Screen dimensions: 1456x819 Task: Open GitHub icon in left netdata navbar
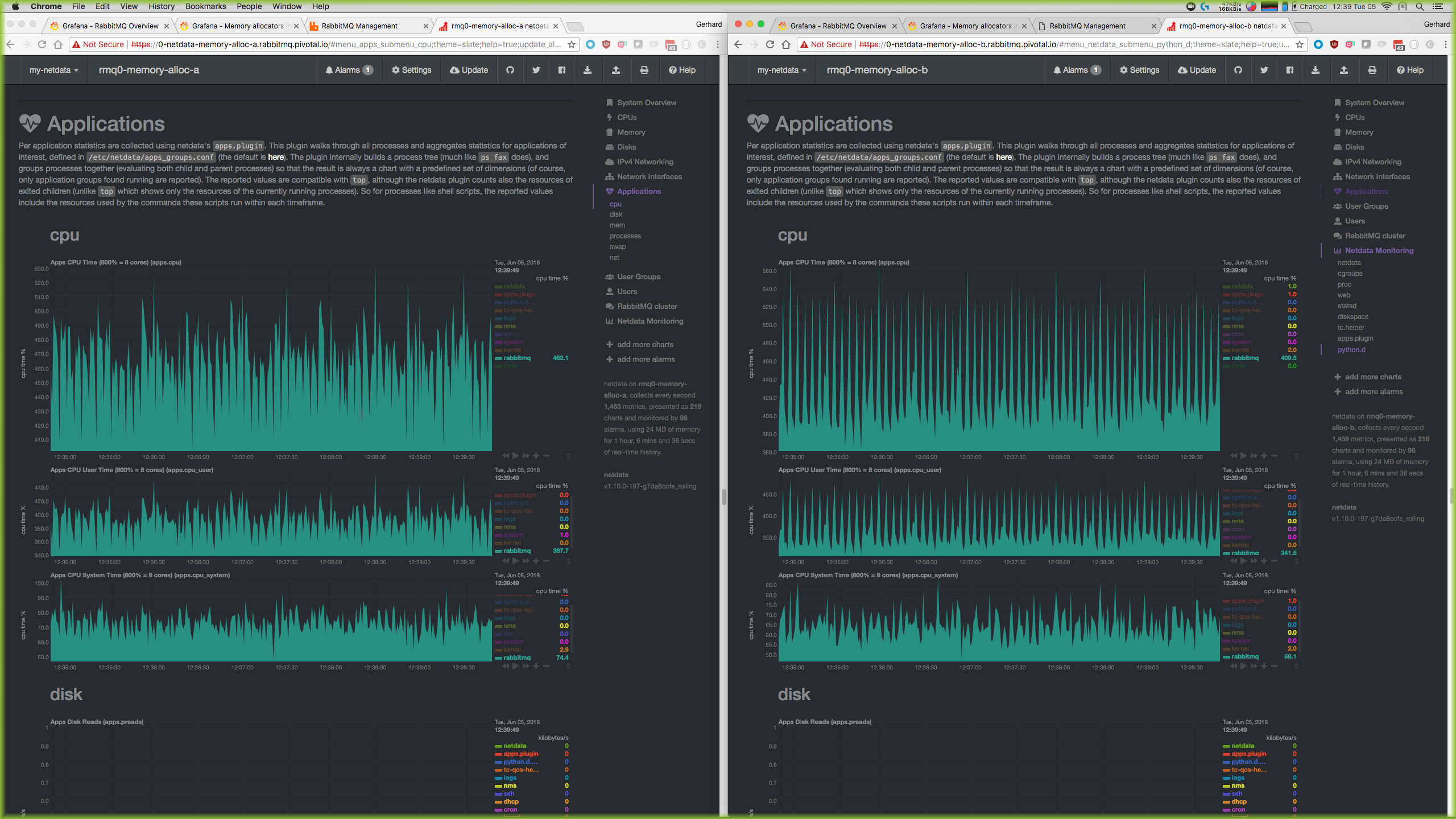tap(510, 70)
